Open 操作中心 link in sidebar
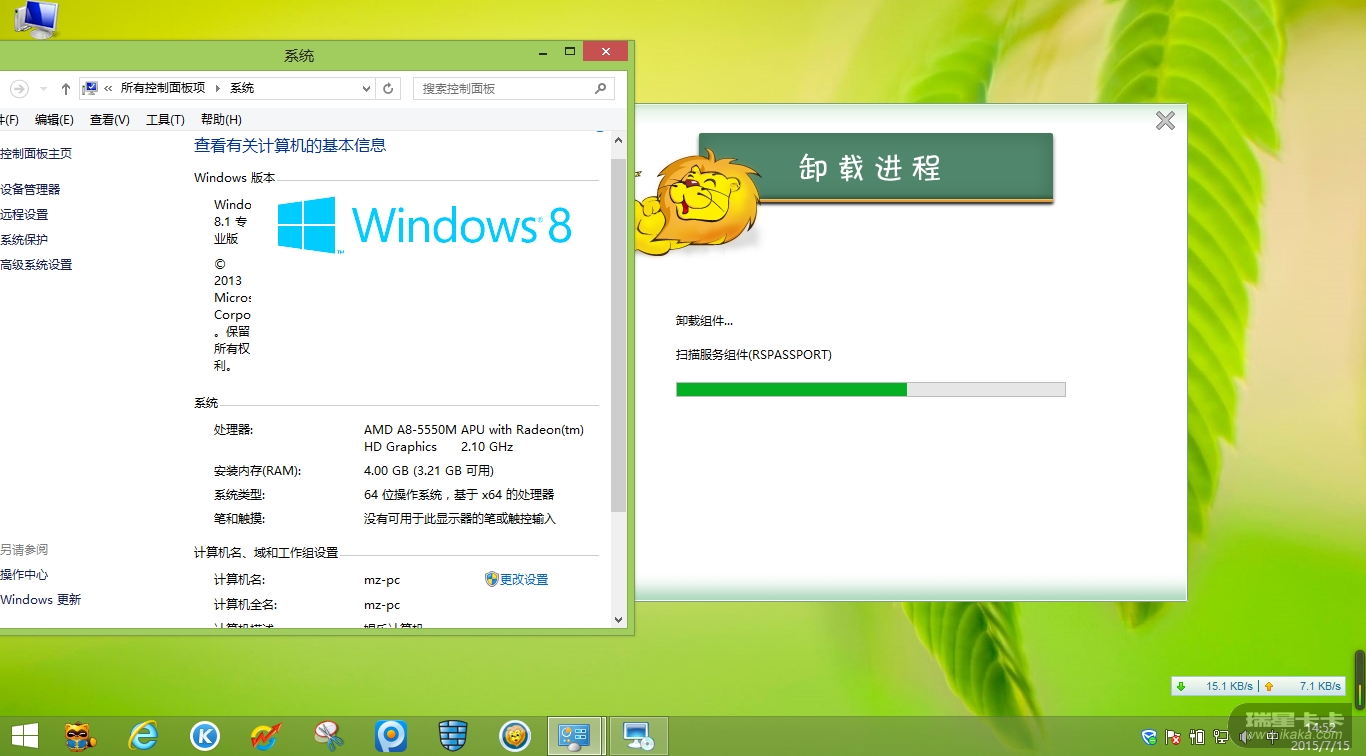This screenshot has width=1366, height=756. [24, 575]
